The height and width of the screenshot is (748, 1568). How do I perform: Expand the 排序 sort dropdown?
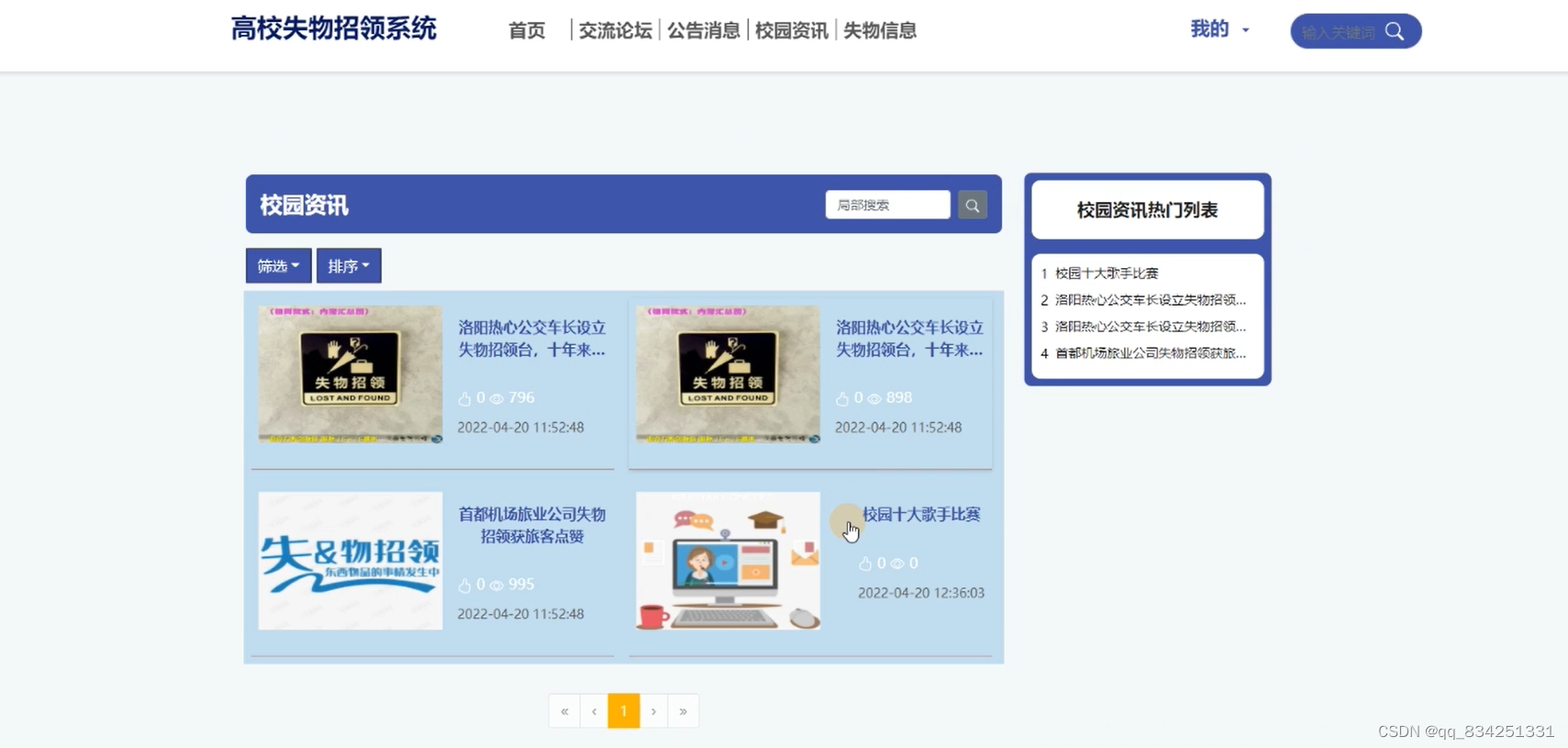(x=349, y=266)
